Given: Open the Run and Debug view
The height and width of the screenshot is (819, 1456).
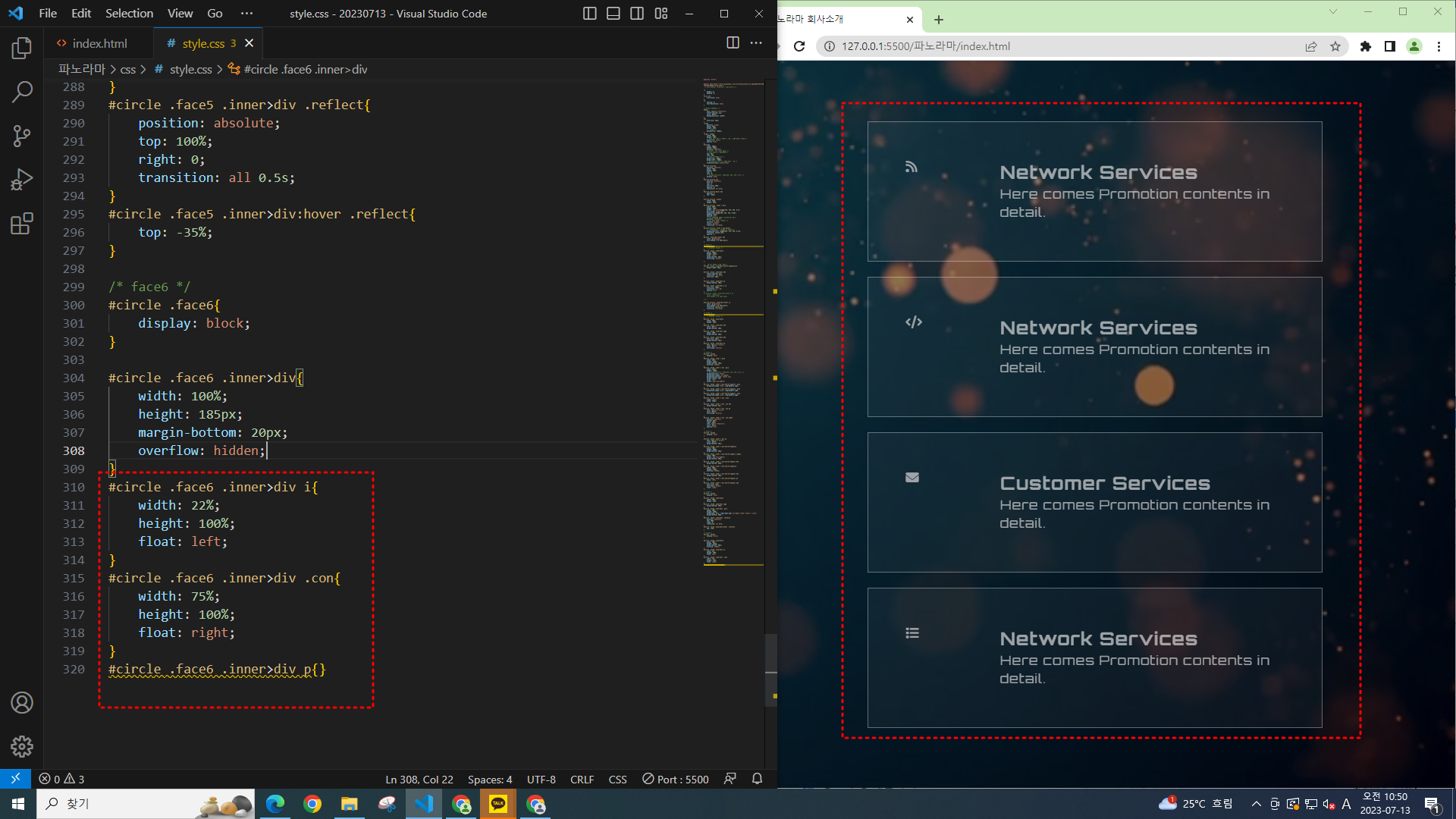Looking at the screenshot, I should pyautogui.click(x=22, y=180).
